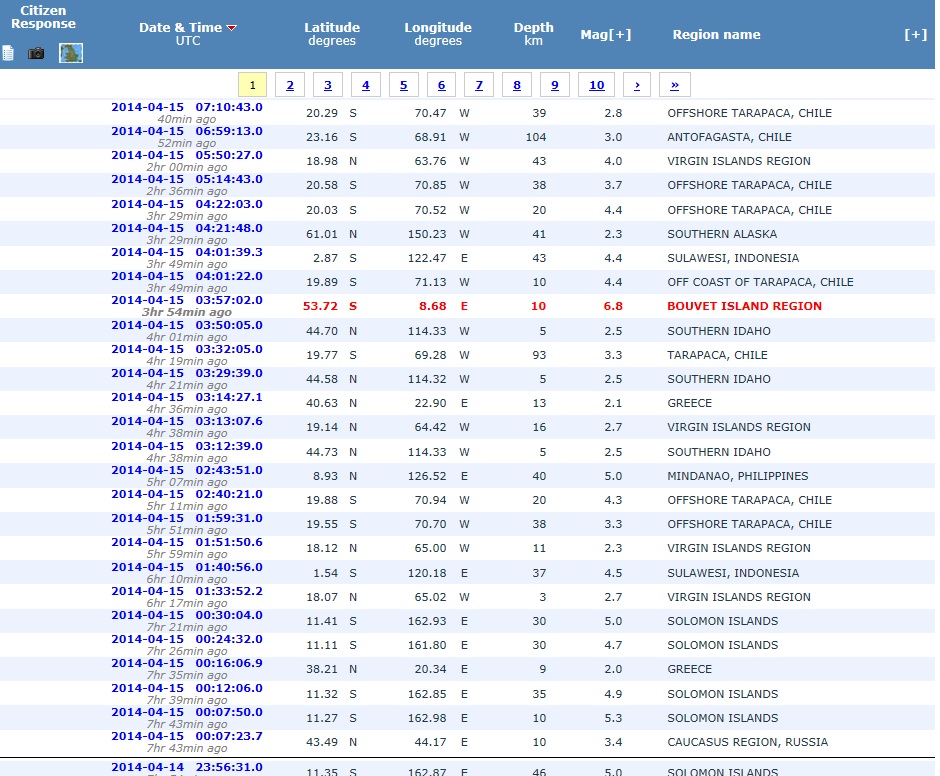Open the 2014-04-15 04:22:03.0 earthquake entry
Screen dimensions: 940x776
[x=187, y=204]
